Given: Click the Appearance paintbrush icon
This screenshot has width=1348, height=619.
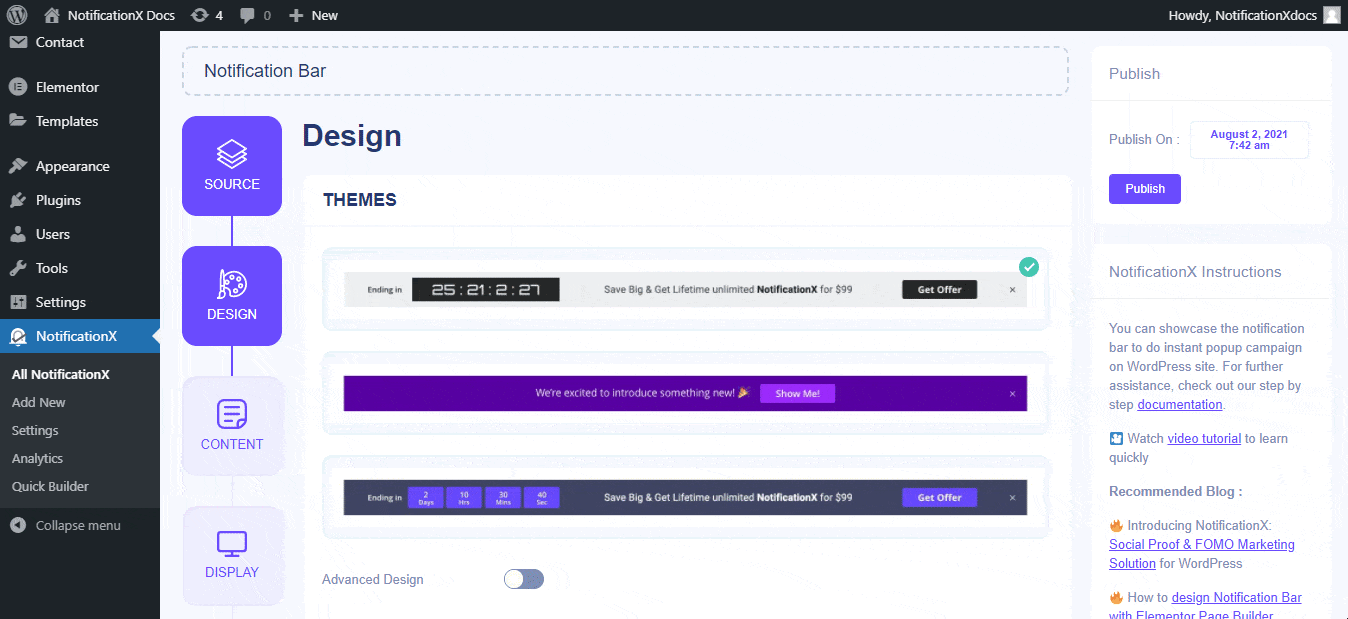Looking at the screenshot, I should point(18,166).
